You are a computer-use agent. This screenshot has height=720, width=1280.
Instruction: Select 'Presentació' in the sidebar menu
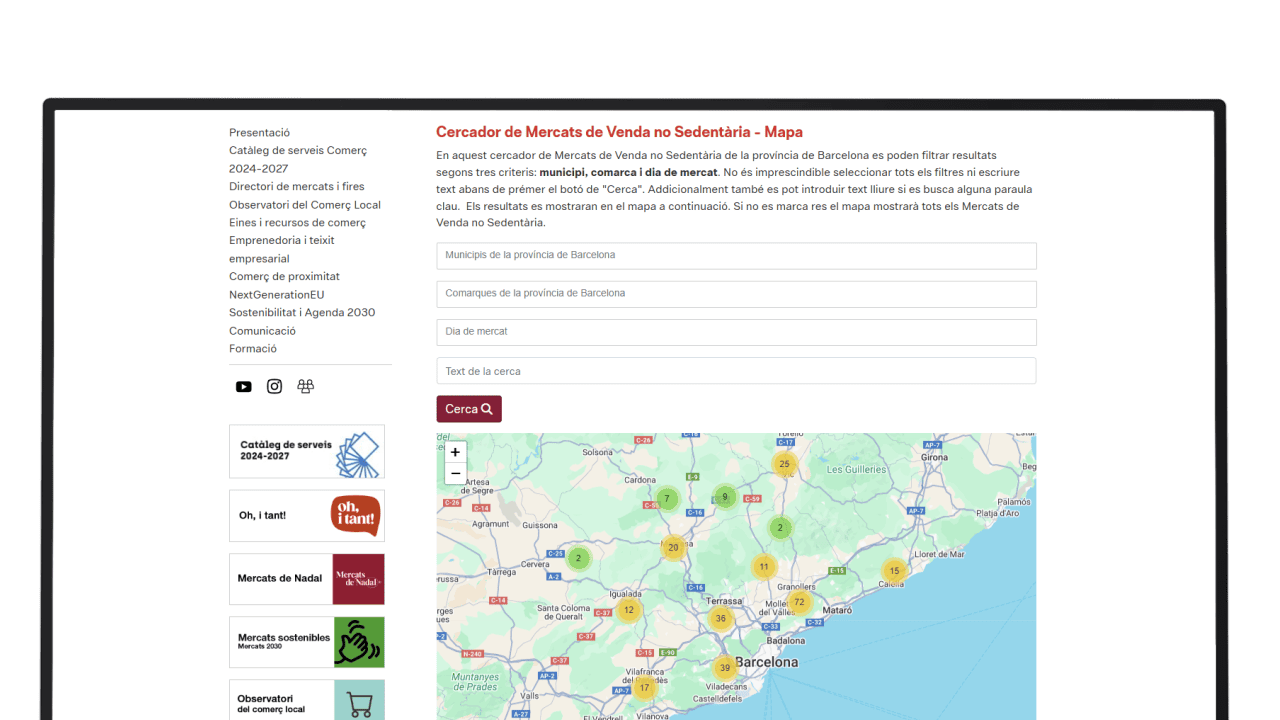coord(259,132)
